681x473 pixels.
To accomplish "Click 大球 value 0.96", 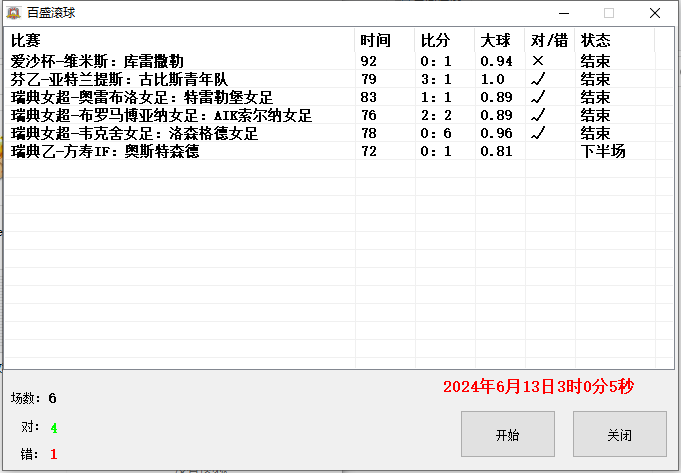I will pyautogui.click(x=496, y=133).
